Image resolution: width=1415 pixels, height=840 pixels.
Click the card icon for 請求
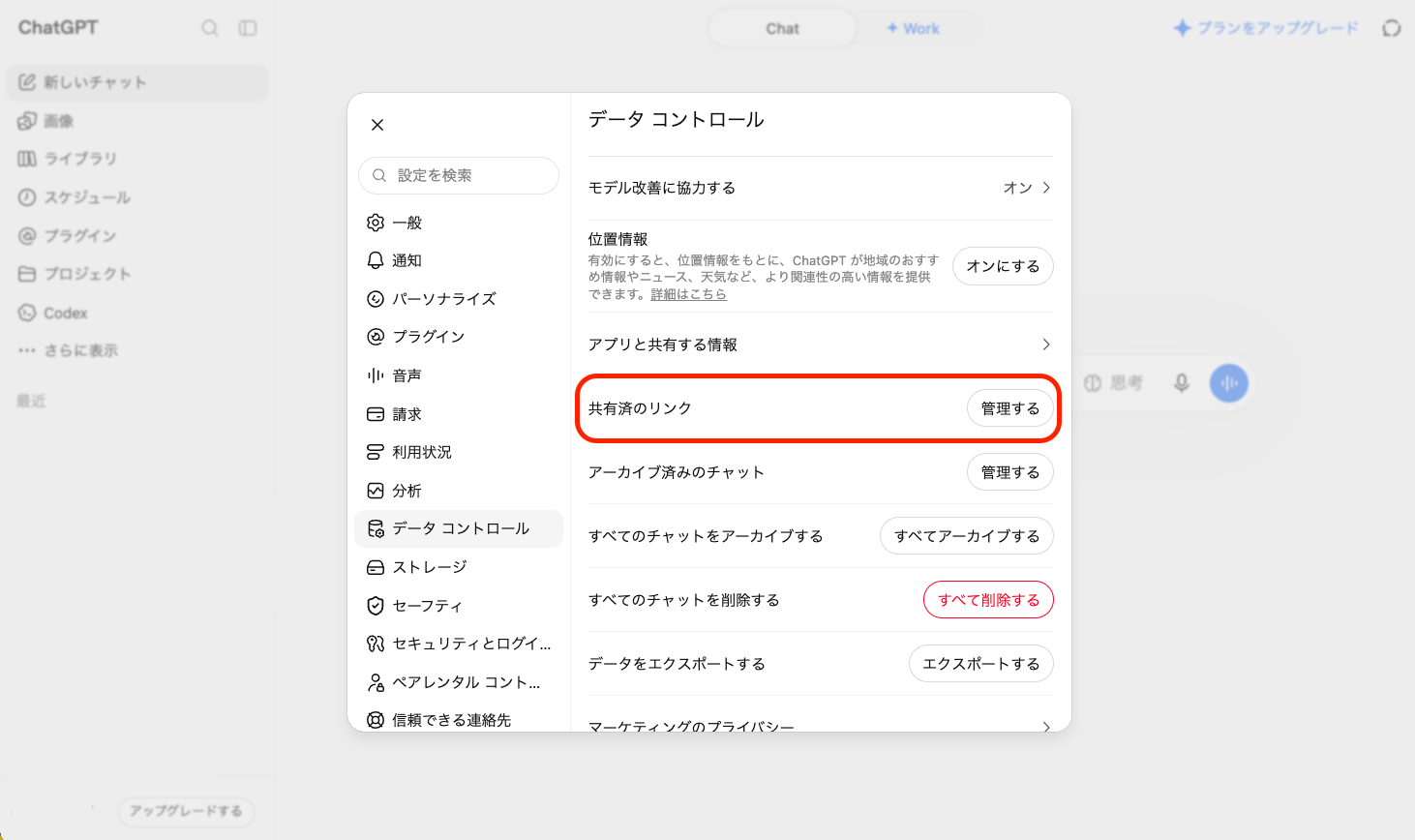376,414
